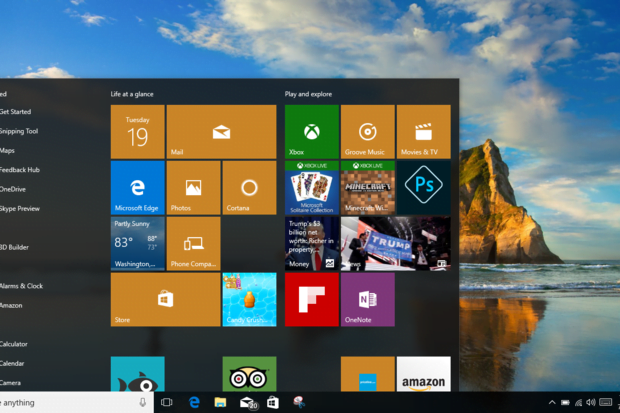The height and width of the screenshot is (413, 620).
Task: Open the Amazon tile
Action: pos(423,374)
